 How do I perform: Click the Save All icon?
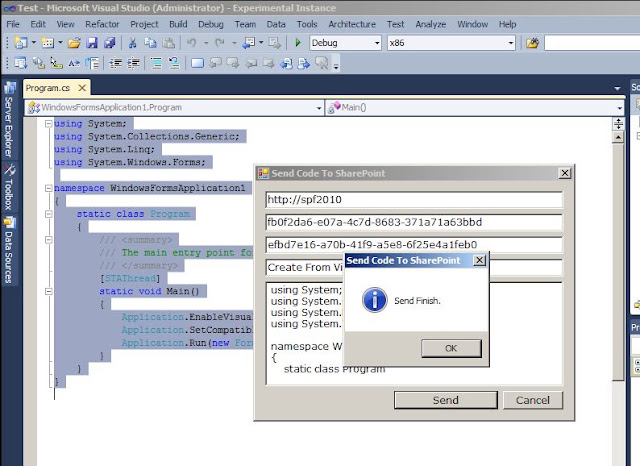tap(109, 42)
